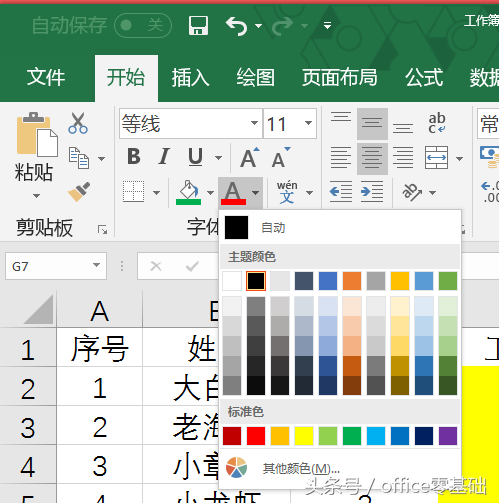Click the Increase Indent icon
Screen dimensions: 499x503
point(372,192)
